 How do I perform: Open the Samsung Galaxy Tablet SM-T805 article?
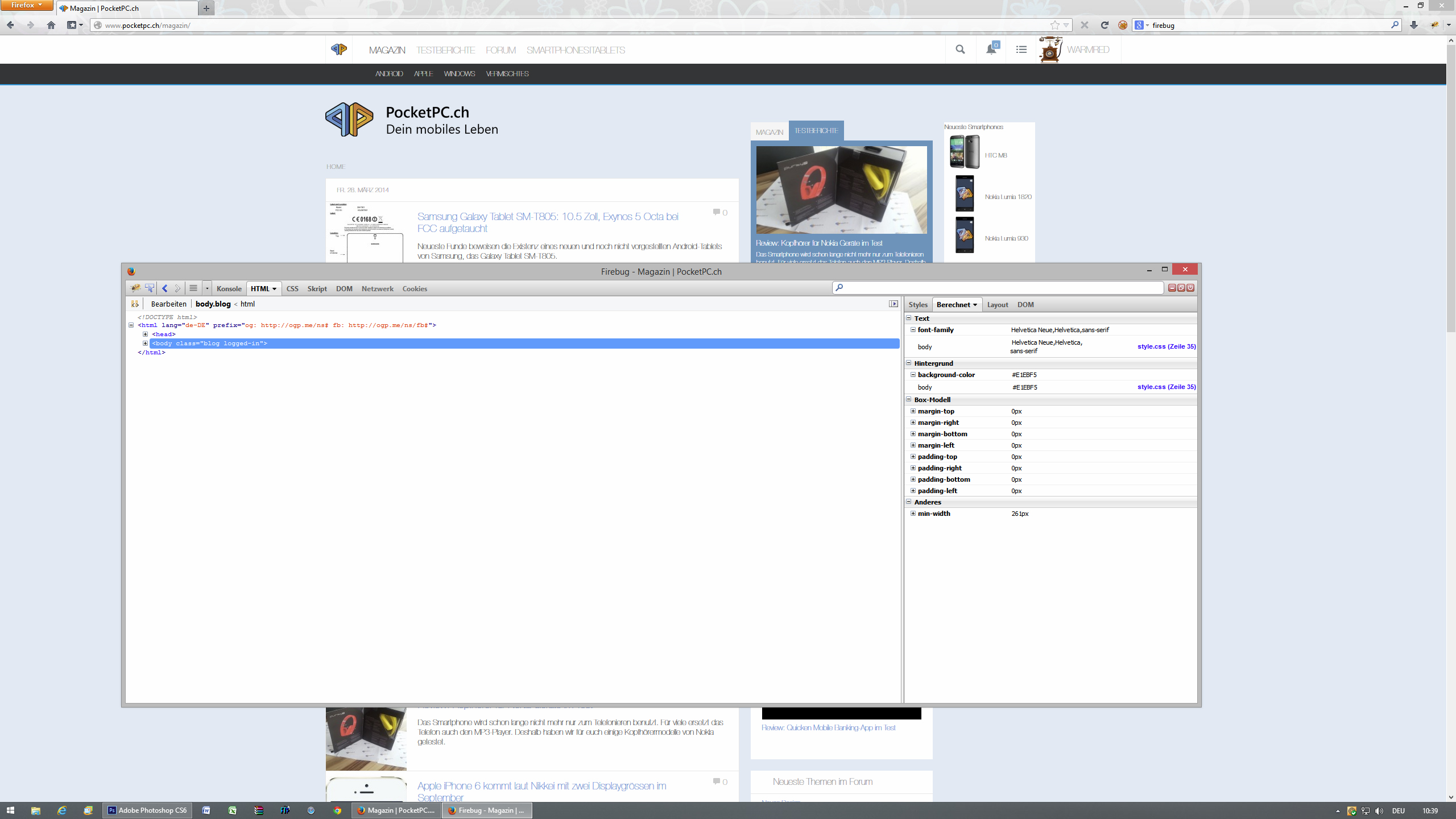548,222
